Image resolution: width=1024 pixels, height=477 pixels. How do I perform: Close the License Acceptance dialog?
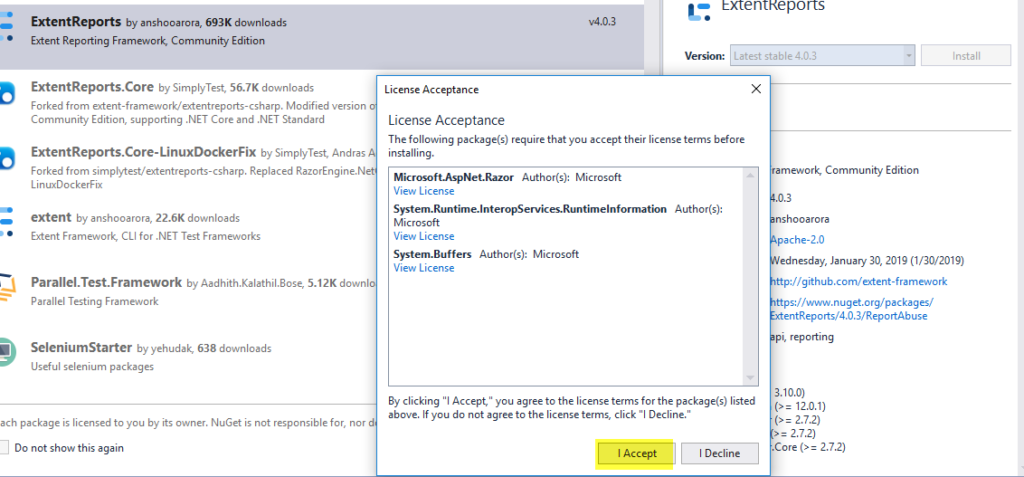(x=756, y=89)
